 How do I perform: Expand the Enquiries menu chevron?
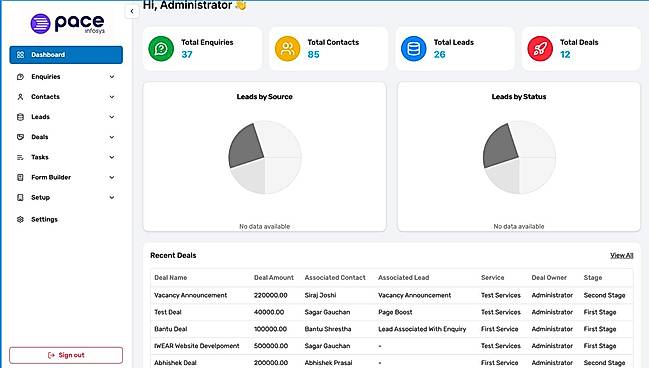[x=112, y=77]
